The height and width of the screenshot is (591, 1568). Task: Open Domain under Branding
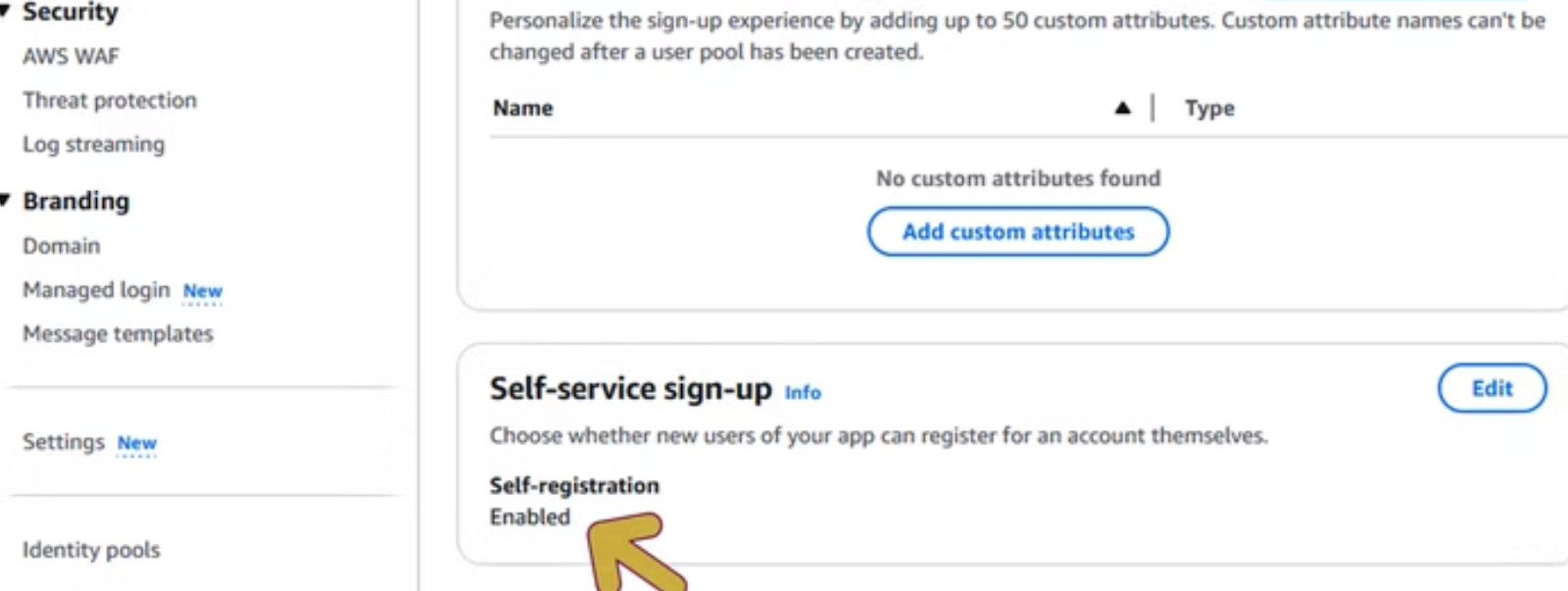tap(62, 246)
